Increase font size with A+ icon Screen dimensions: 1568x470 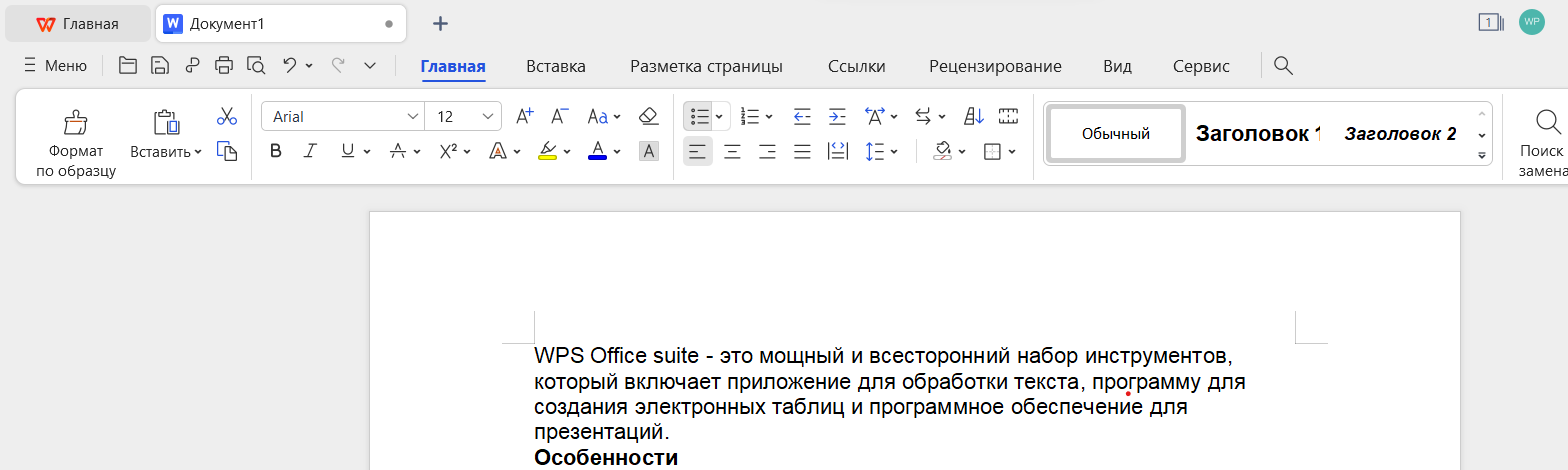point(525,117)
